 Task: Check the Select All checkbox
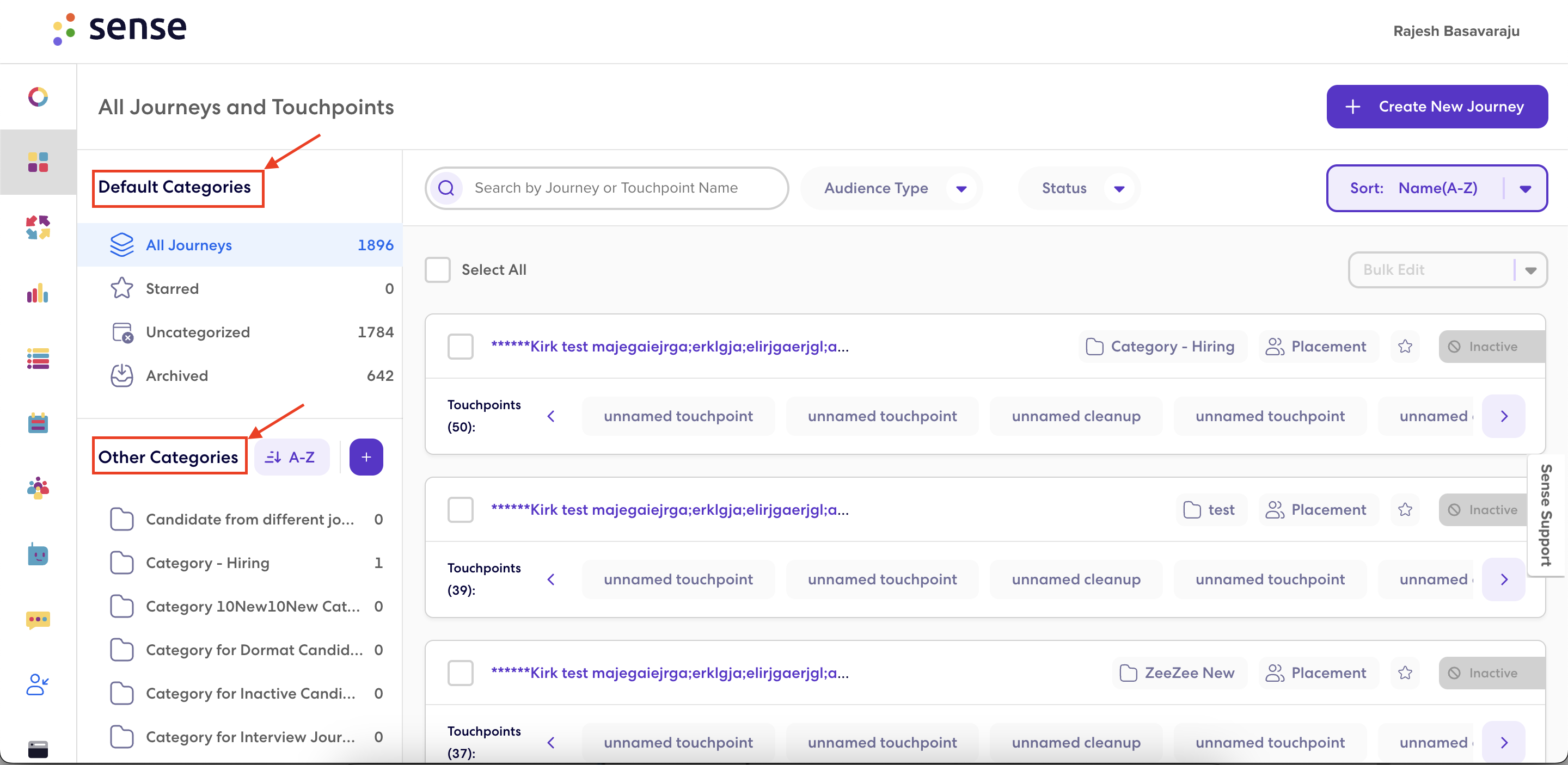point(438,270)
